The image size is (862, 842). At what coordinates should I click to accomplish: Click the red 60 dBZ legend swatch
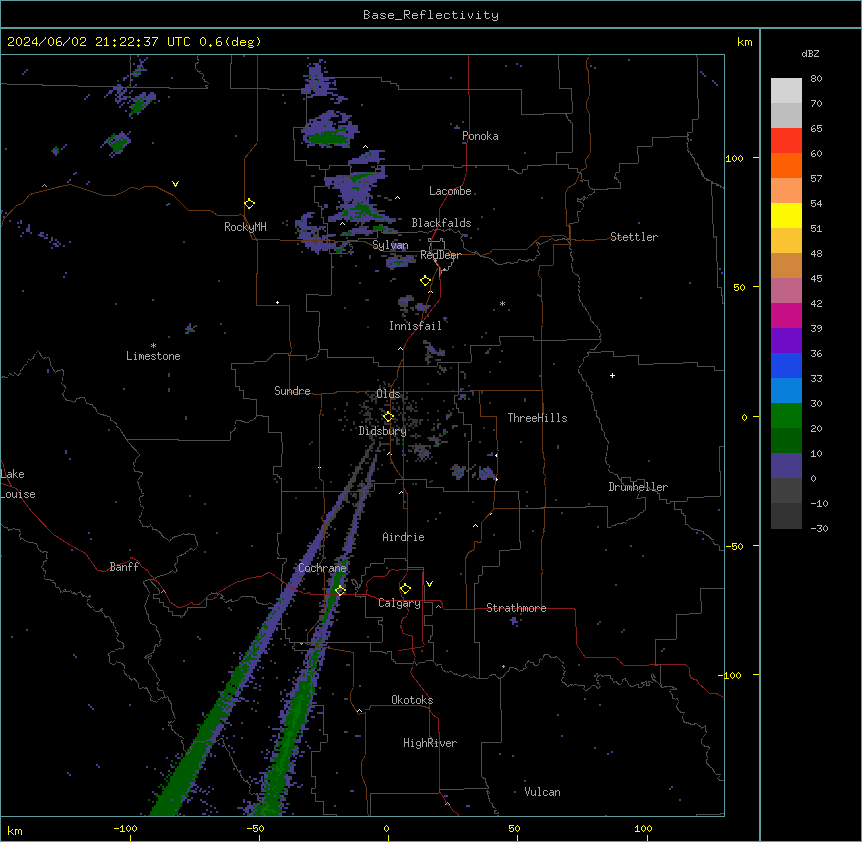pos(786,141)
